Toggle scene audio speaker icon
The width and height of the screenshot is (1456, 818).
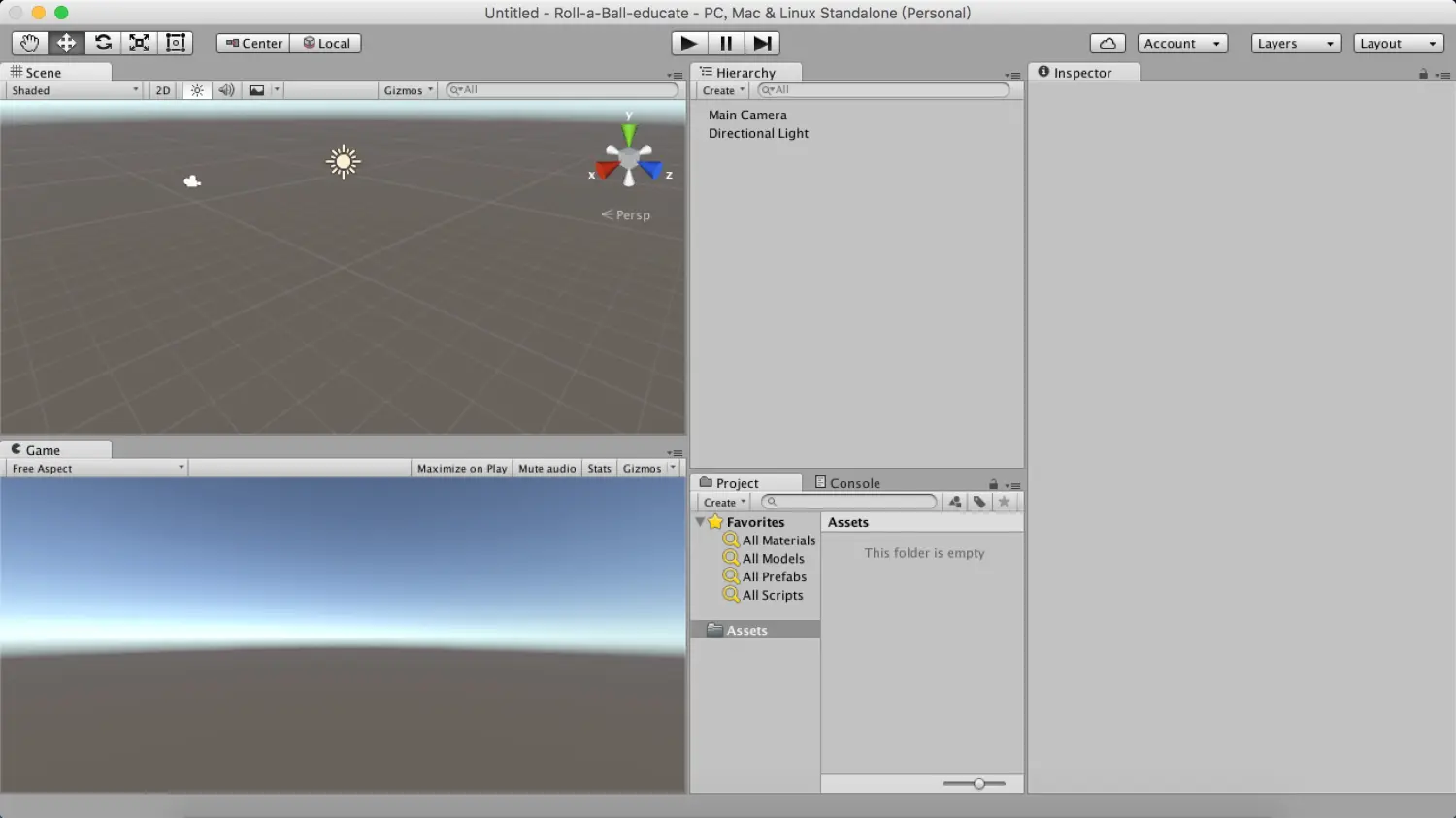click(x=226, y=90)
